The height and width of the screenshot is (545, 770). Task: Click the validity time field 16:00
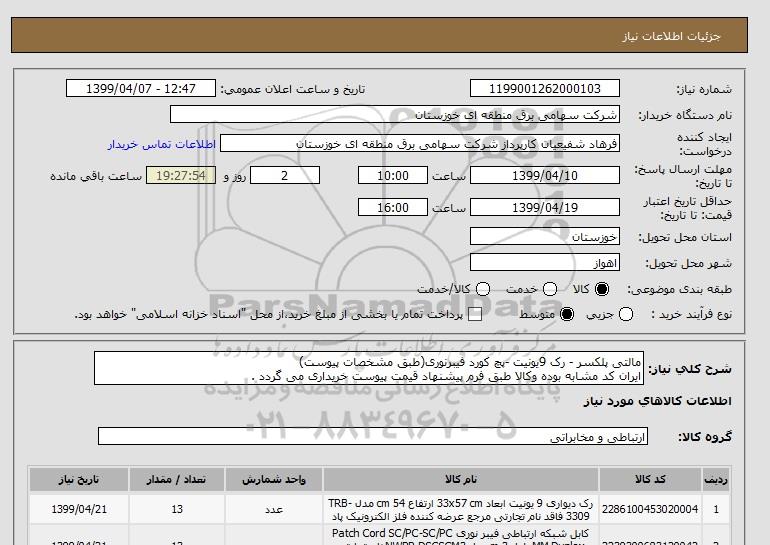coord(393,207)
